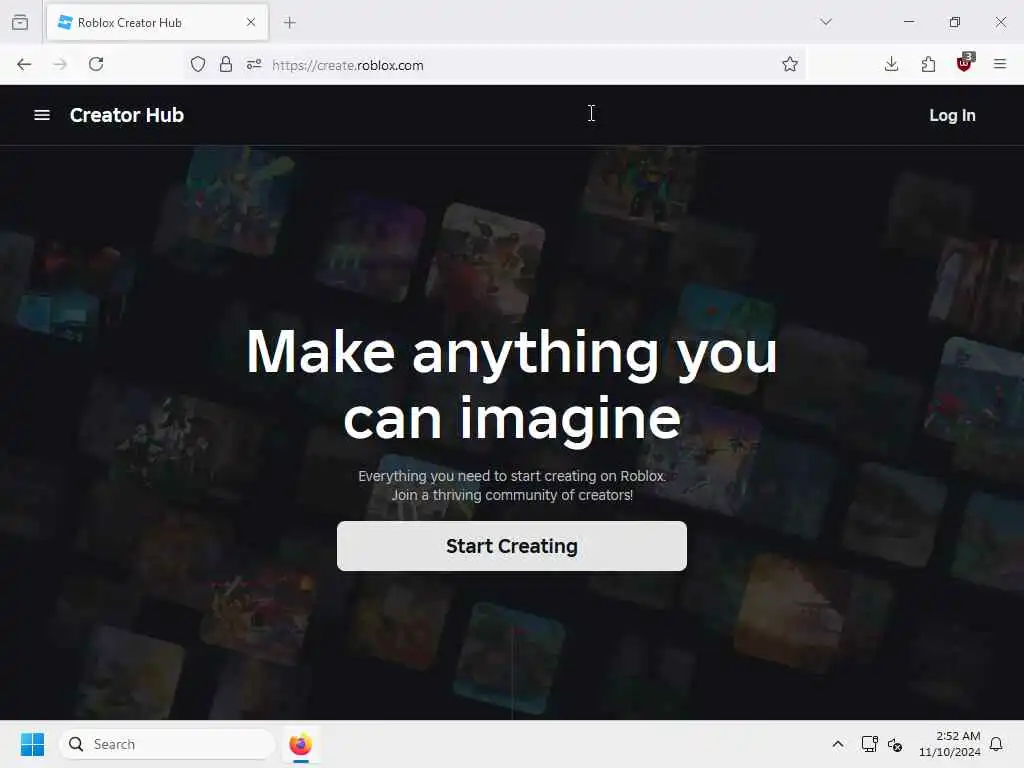Click the 'Make anything you can imagine' headline
This screenshot has height=768, width=1024.
pos(511,385)
